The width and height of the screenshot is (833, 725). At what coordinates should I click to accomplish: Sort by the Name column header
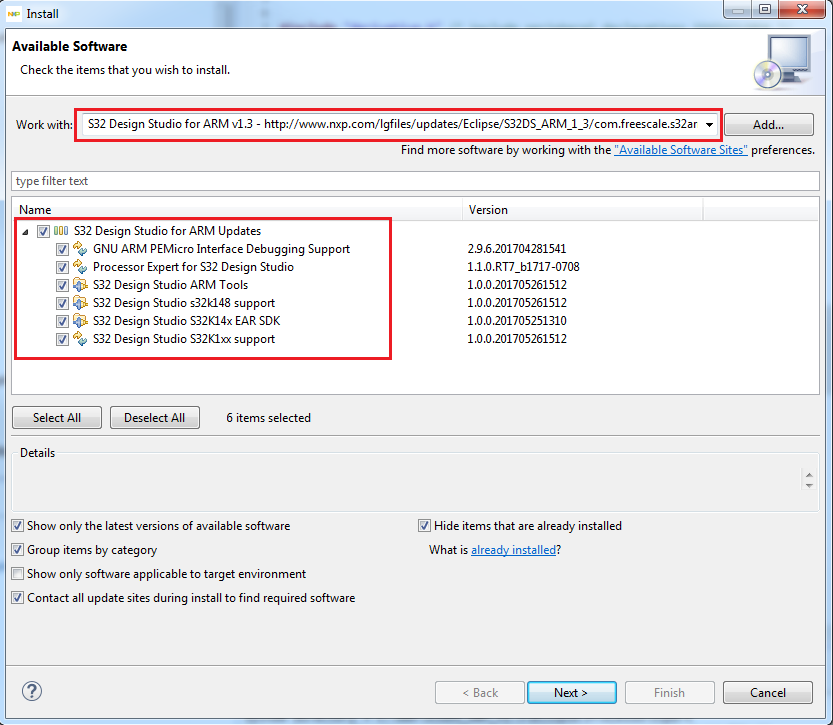tap(237, 210)
